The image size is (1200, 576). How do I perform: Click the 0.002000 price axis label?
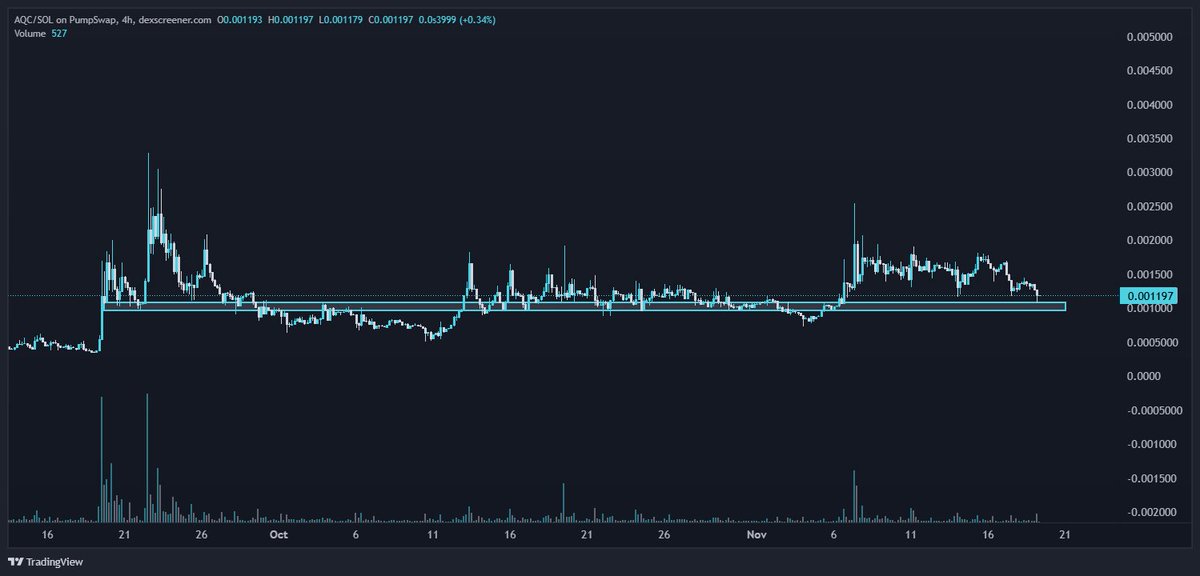(1150, 241)
